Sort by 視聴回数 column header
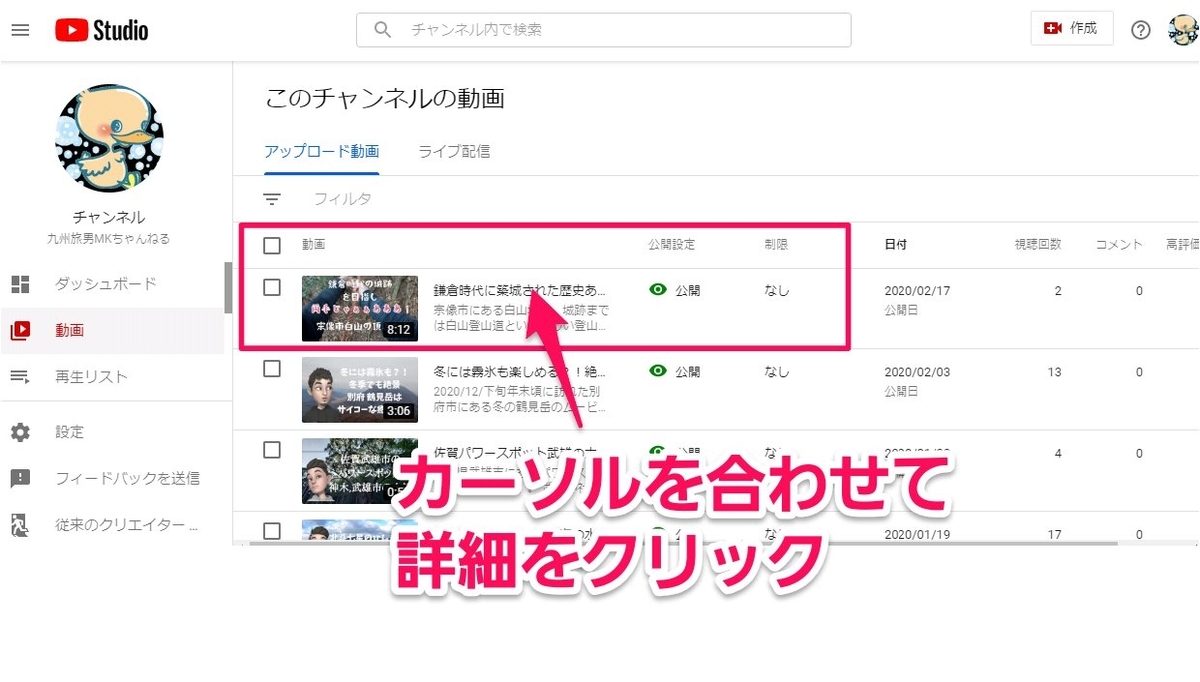This screenshot has width=1200, height=682. (1037, 245)
